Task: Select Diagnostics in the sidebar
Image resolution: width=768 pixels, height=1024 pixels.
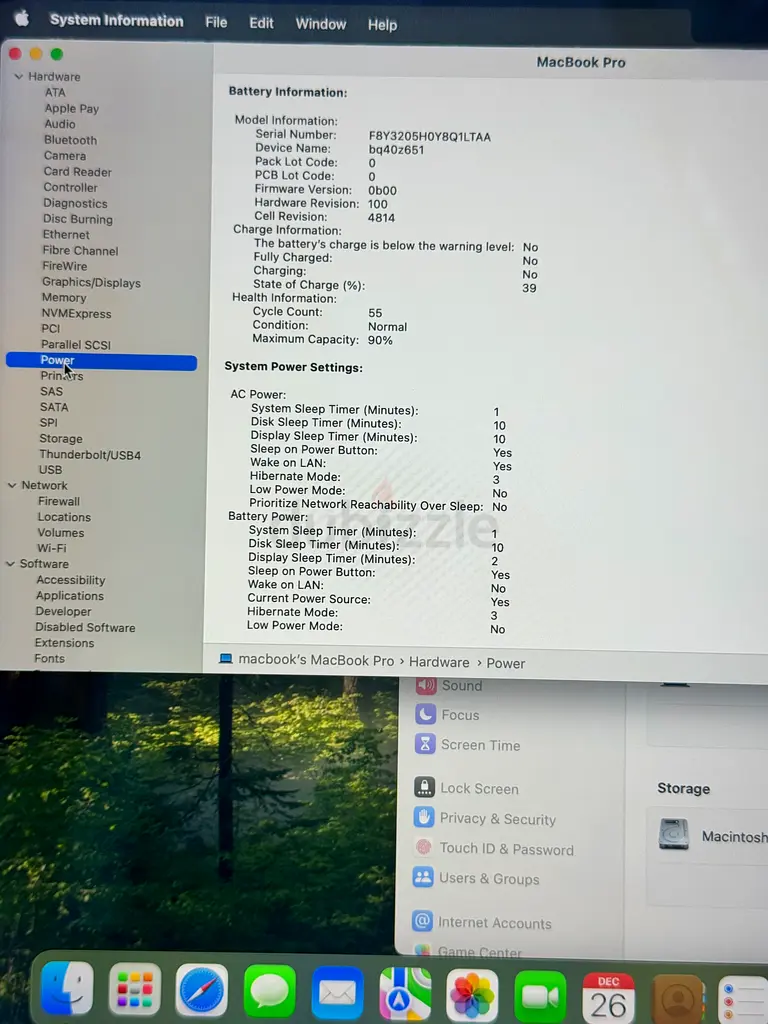Action: (75, 203)
